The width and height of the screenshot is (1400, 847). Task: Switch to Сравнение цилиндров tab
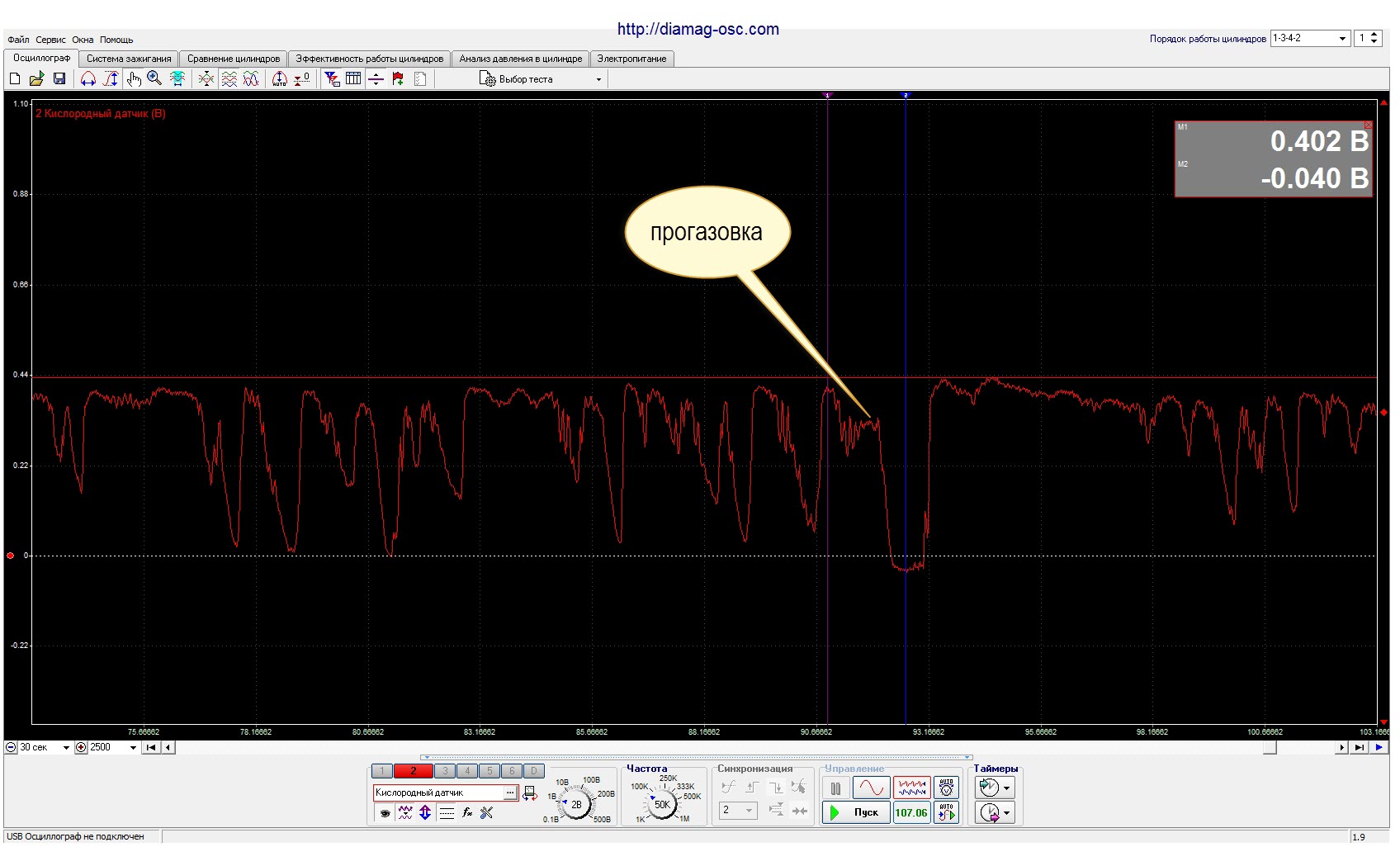pyautogui.click(x=234, y=59)
